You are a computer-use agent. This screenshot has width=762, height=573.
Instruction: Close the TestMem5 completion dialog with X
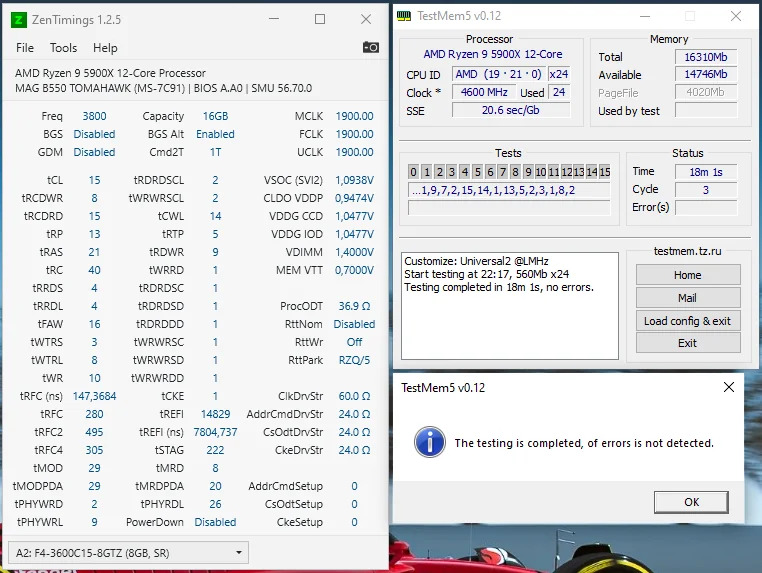[x=727, y=387]
